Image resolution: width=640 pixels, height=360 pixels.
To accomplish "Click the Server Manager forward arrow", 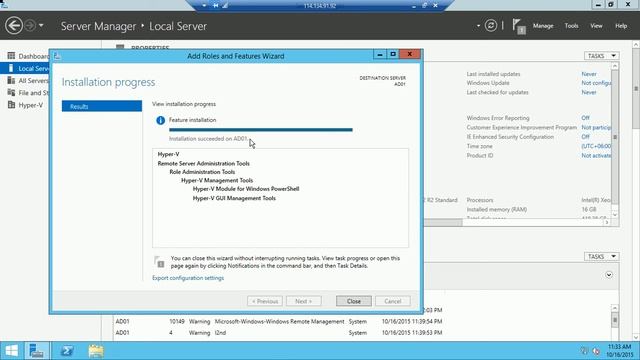I will coord(30,25).
